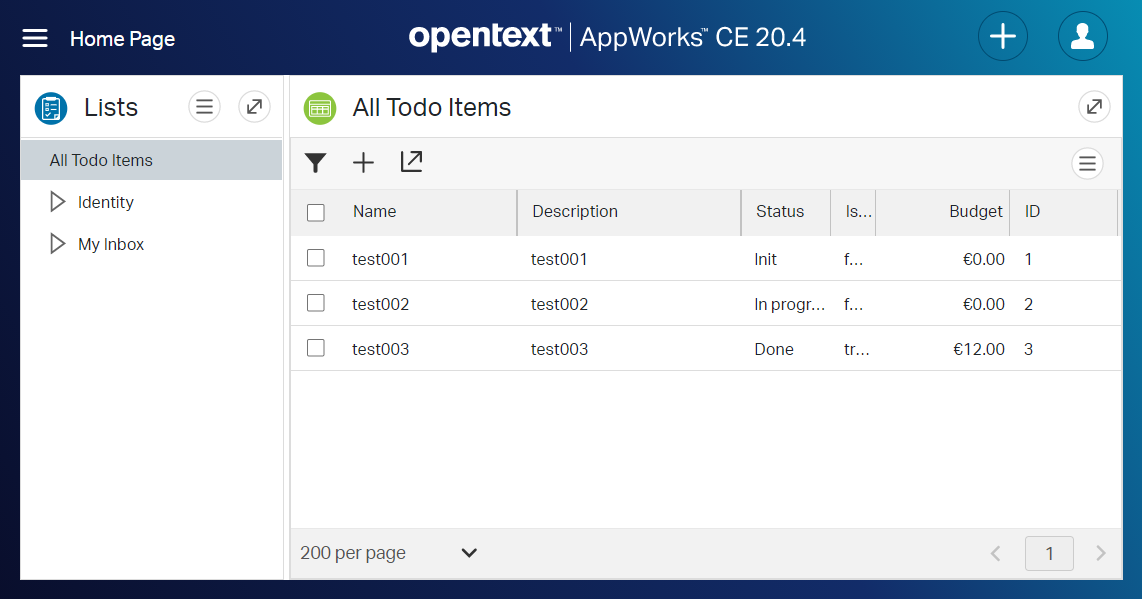The image size is (1142, 599).
Task: Click the €0.00 budget of test002
Action: click(x=983, y=305)
